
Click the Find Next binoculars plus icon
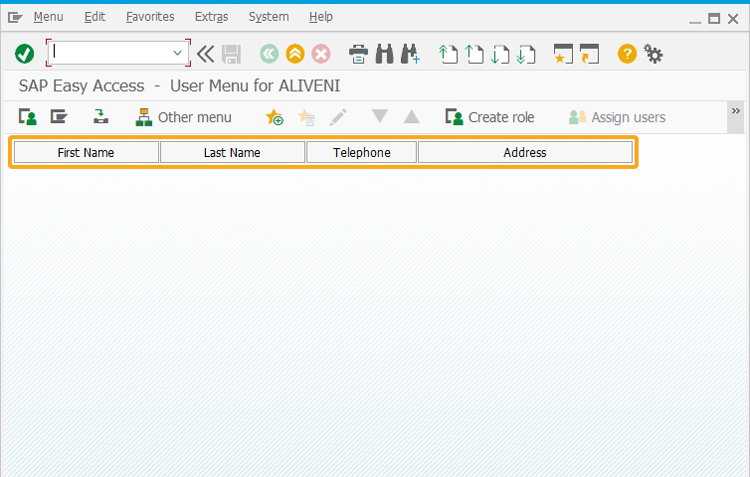(410, 54)
